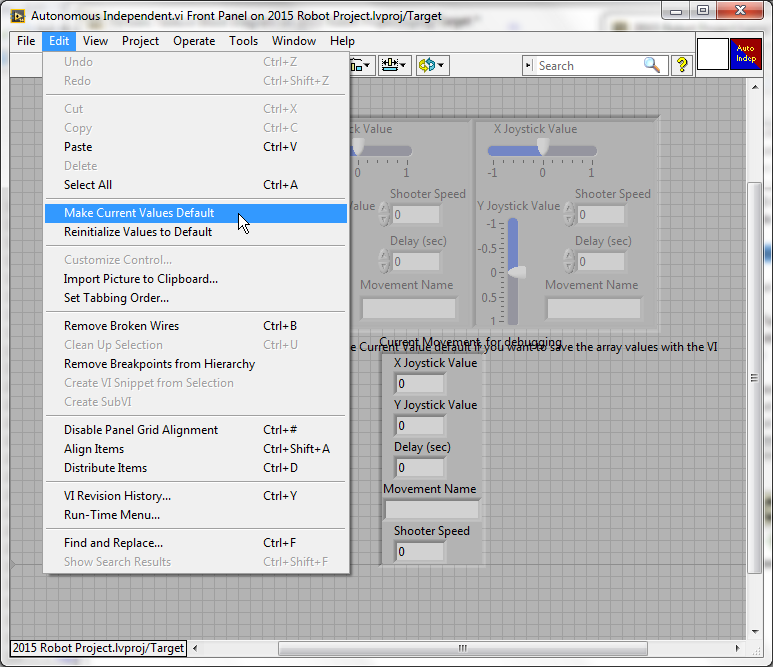Open Context Help with the question mark icon
Screen dimensions: 773x667
(682, 65)
